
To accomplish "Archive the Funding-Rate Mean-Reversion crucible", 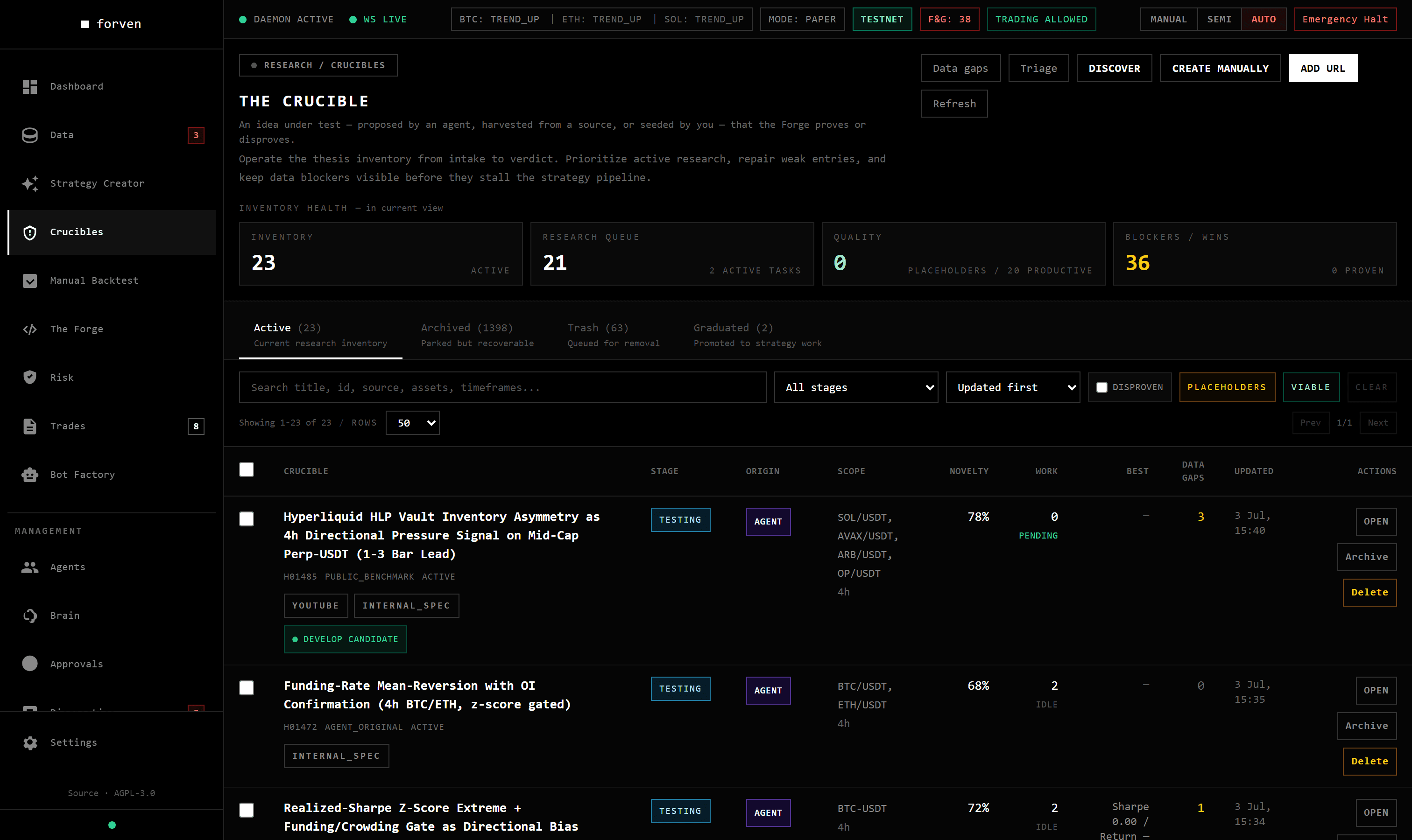I will click(1367, 726).
